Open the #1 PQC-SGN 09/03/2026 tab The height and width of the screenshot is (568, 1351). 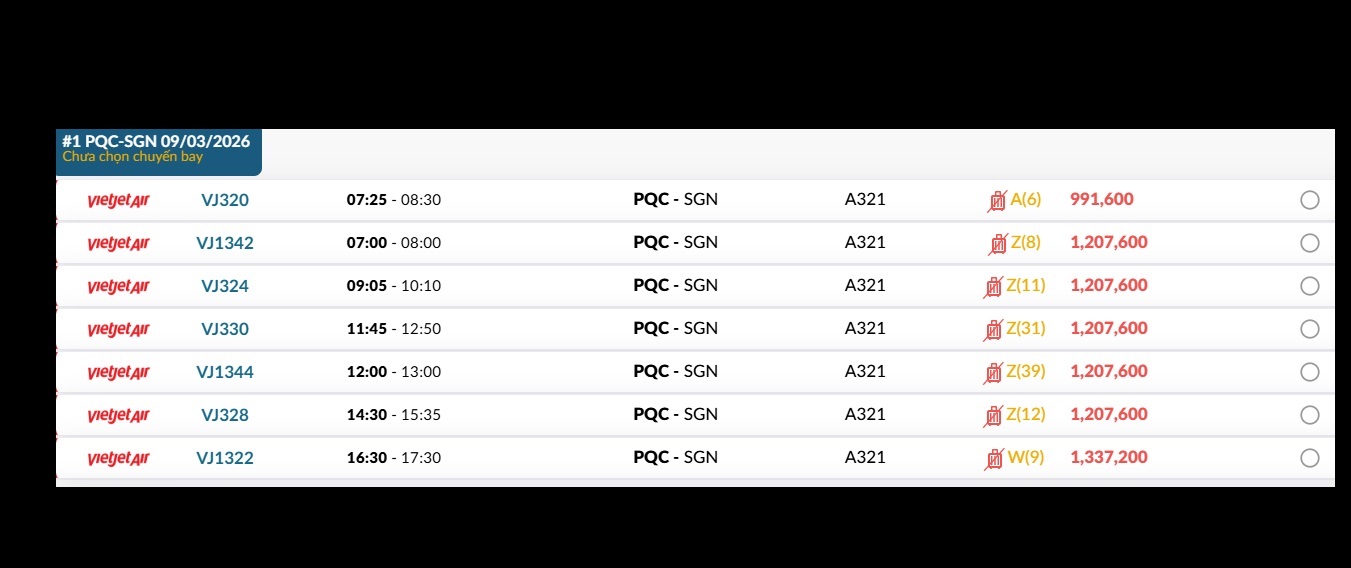coord(158,148)
